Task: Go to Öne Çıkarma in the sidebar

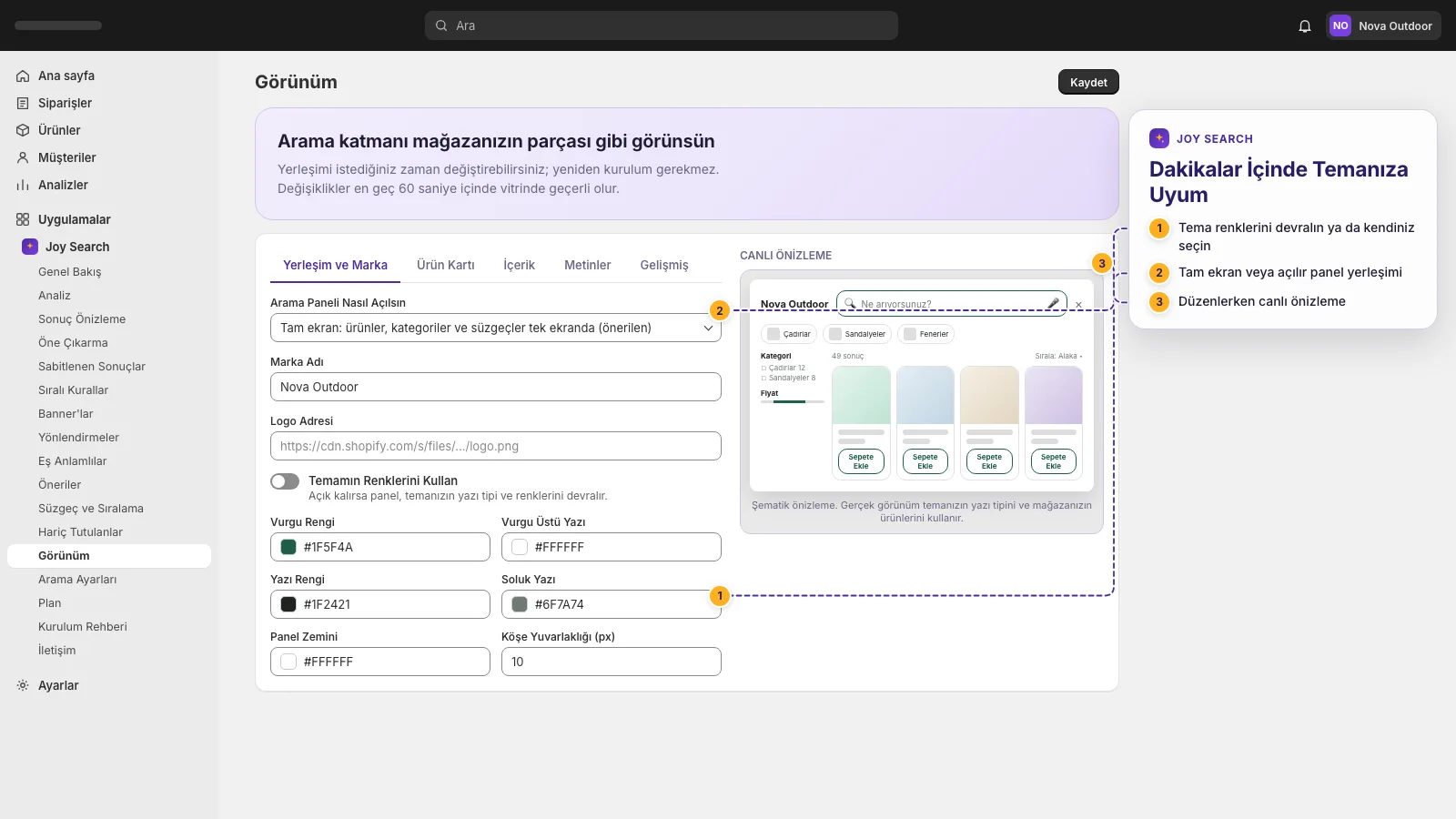Action: (x=73, y=343)
